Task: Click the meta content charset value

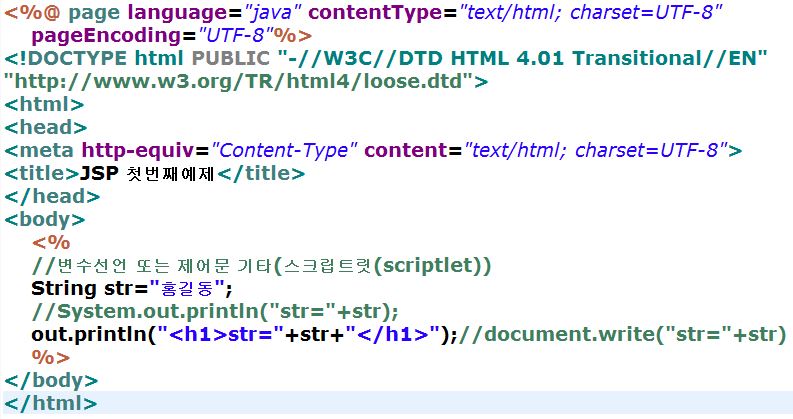Action: click(x=596, y=151)
